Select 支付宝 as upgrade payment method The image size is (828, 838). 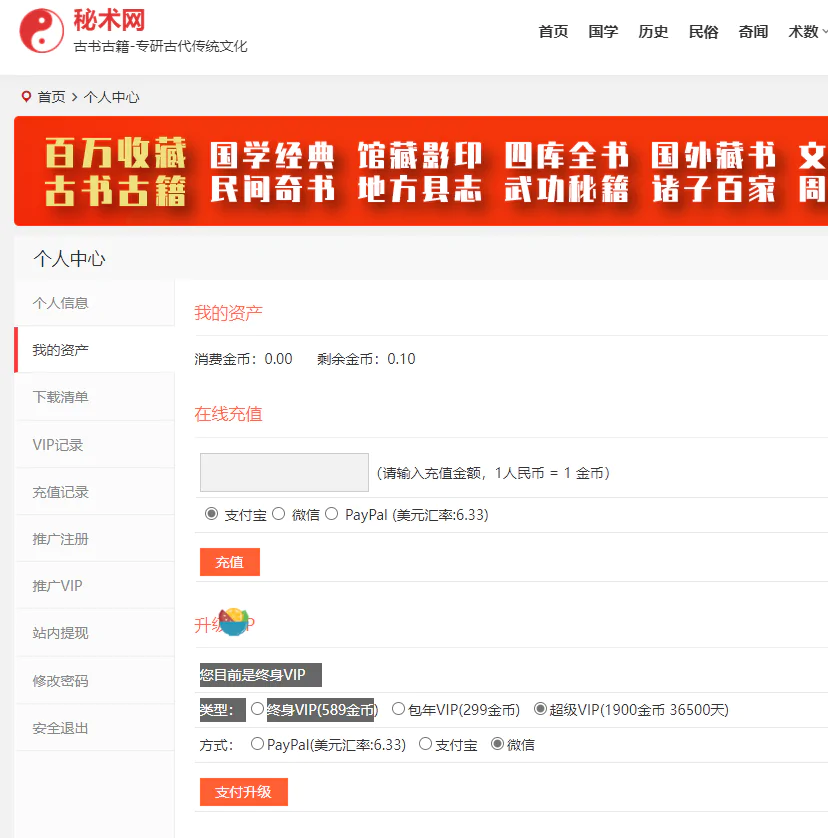click(x=425, y=743)
